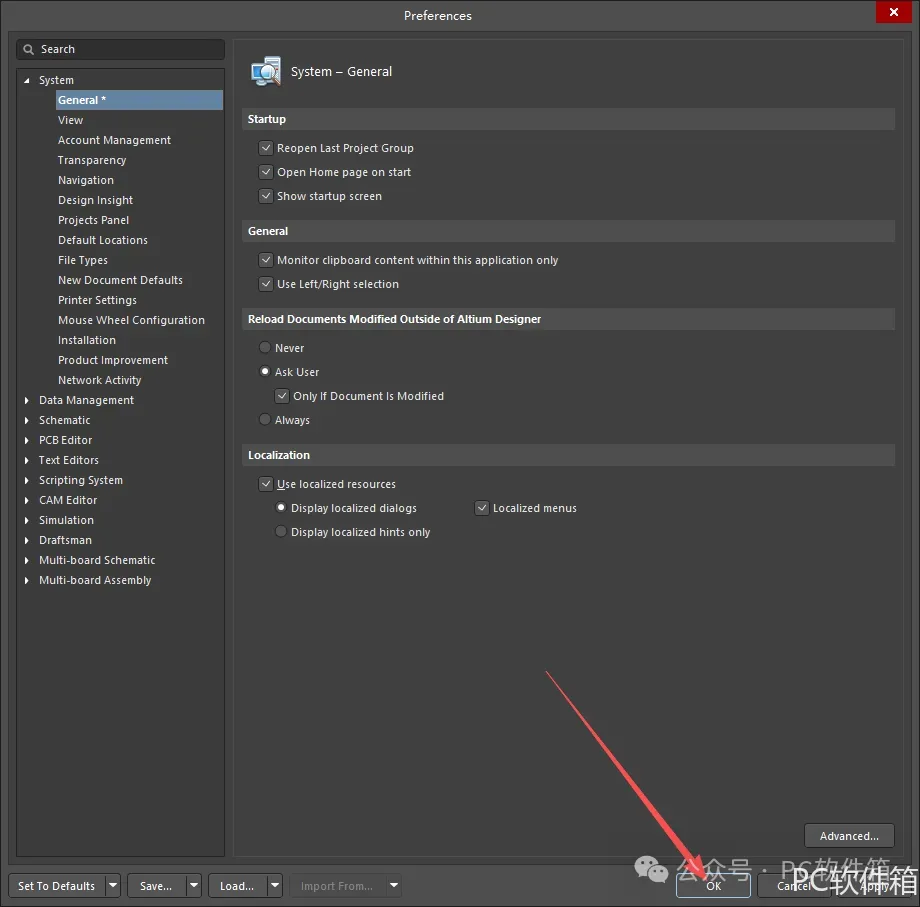Open the Navigation page

click(86, 180)
